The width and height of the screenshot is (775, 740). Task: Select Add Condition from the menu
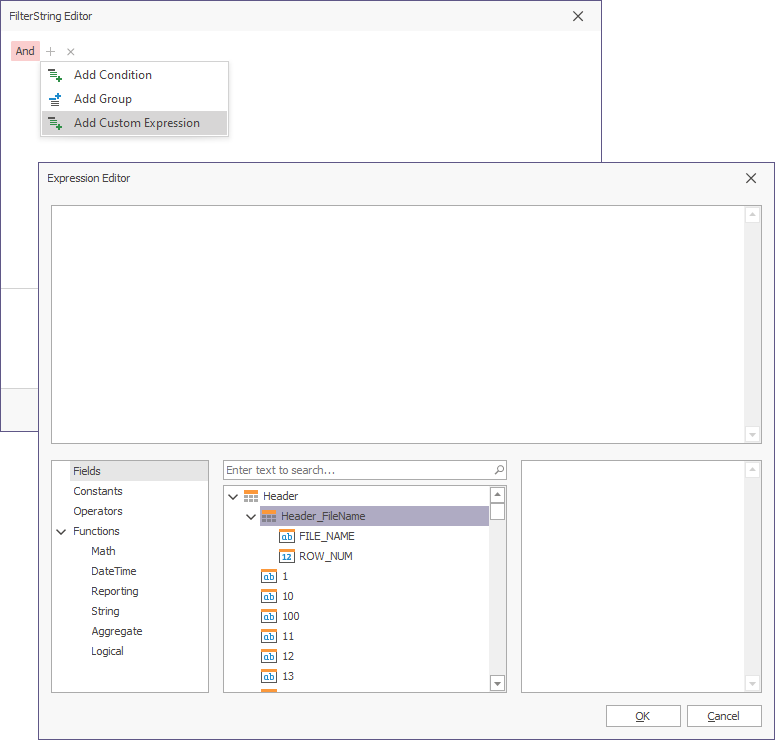click(x=134, y=75)
